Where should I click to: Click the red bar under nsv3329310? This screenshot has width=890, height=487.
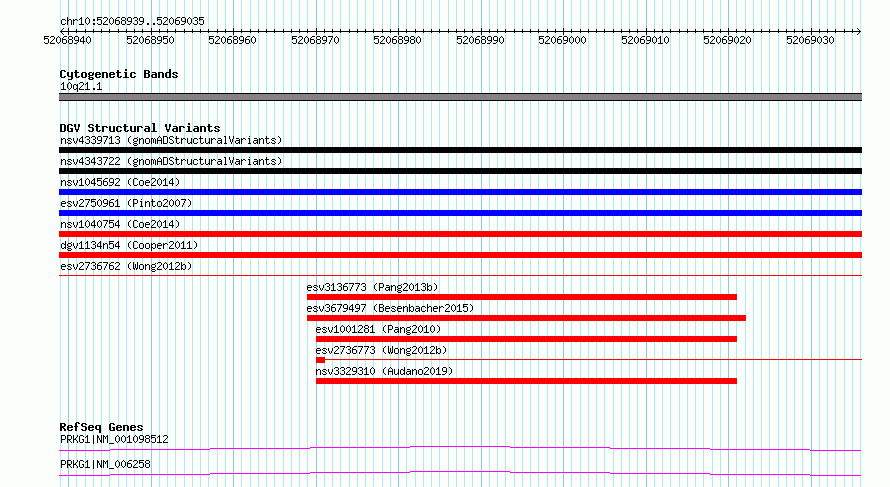tap(526, 381)
